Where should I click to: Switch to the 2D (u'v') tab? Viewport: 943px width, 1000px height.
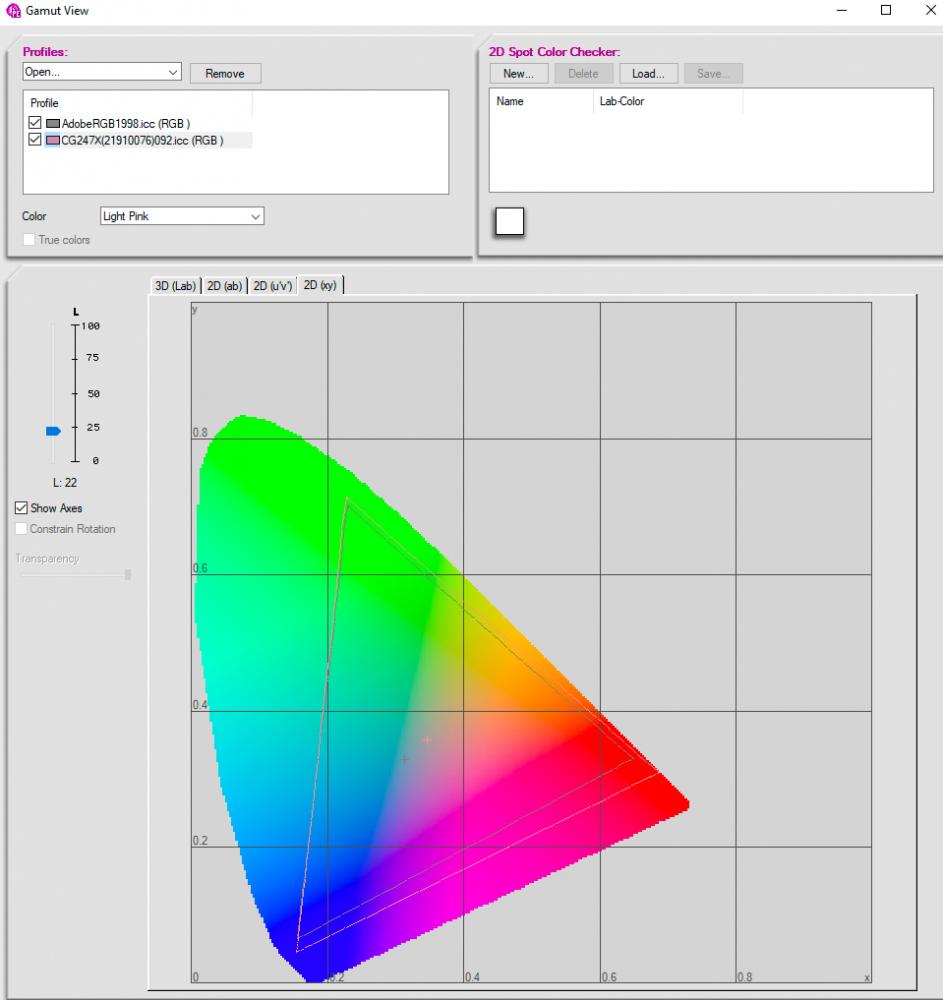click(x=272, y=286)
